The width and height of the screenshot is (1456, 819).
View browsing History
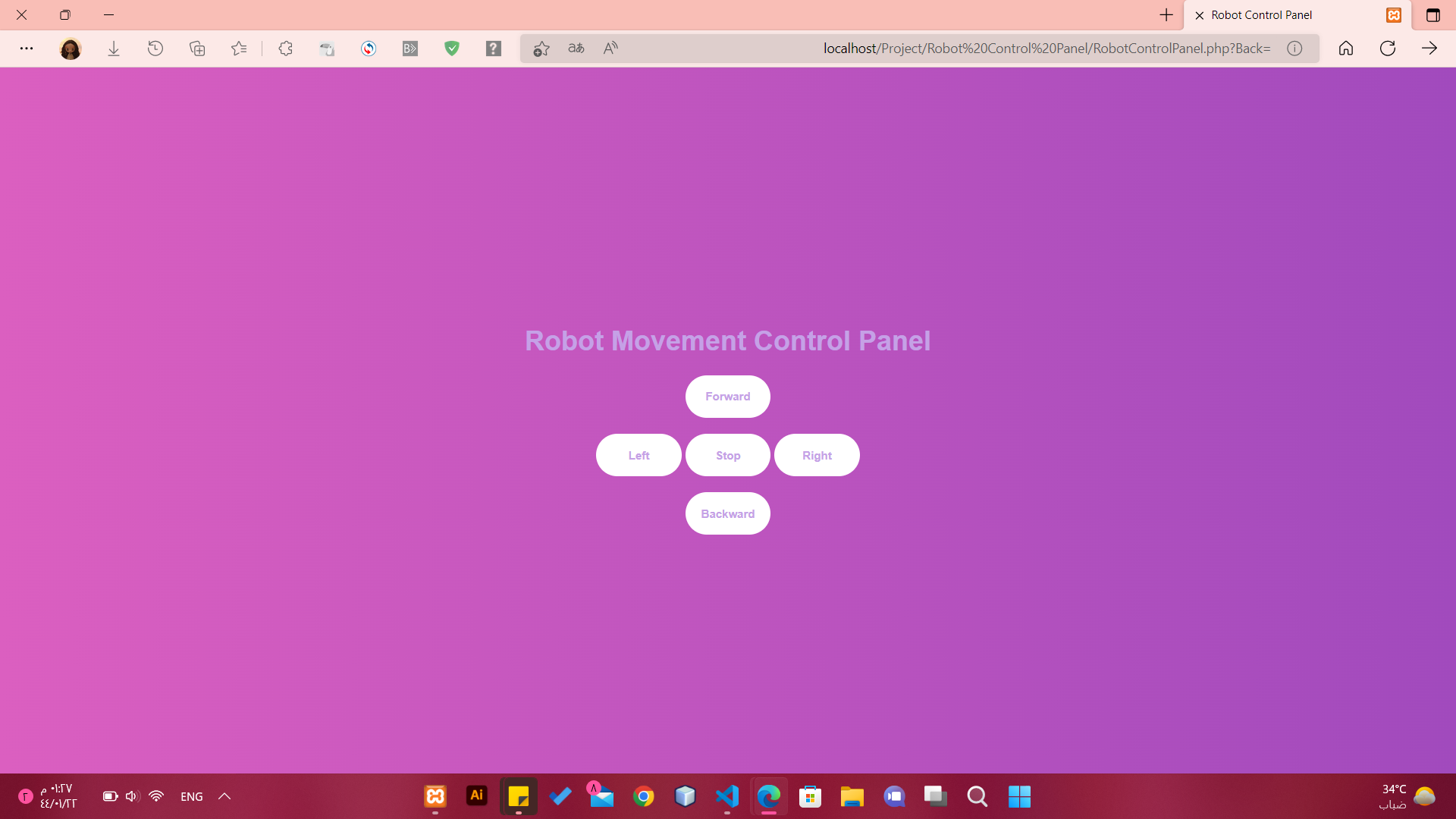155,48
